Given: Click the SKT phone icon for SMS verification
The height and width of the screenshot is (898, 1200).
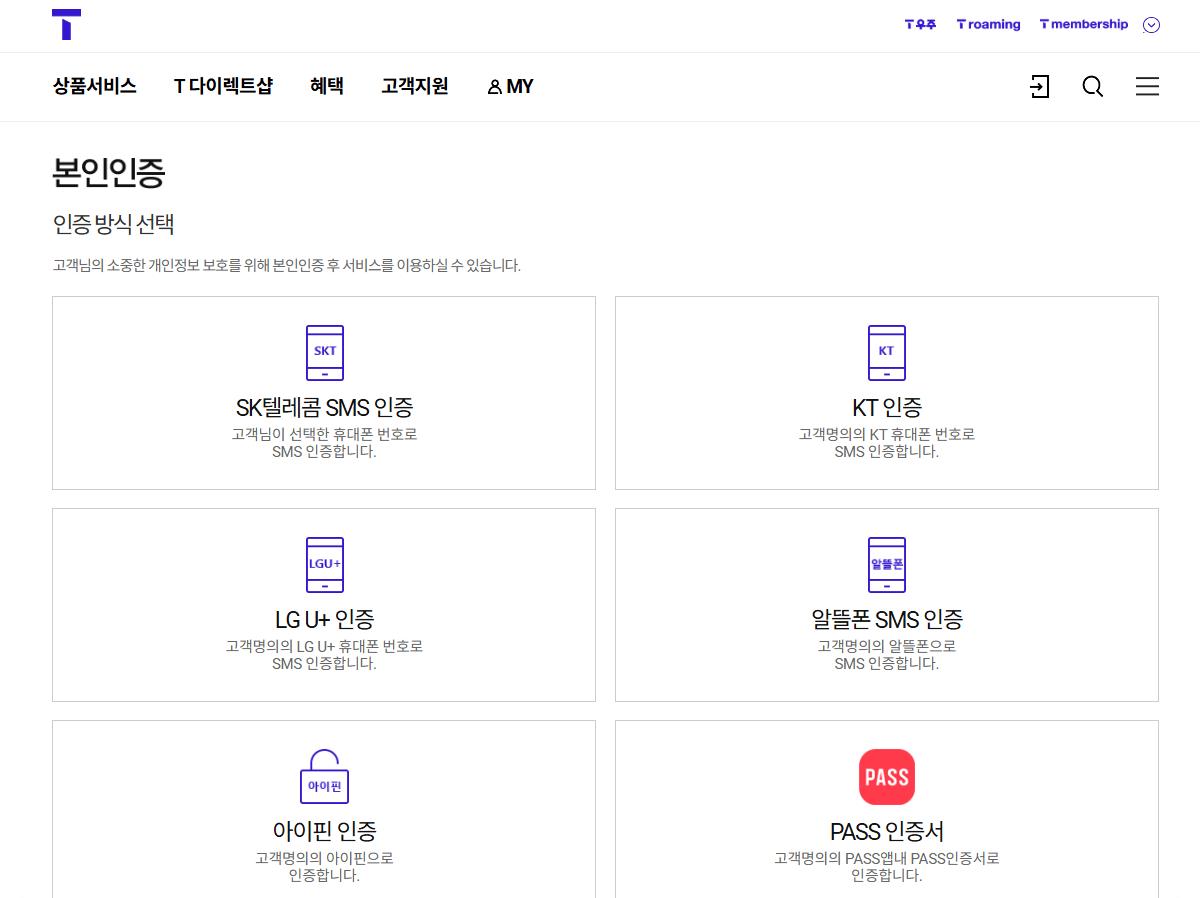Looking at the screenshot, I should coord(324,352).
